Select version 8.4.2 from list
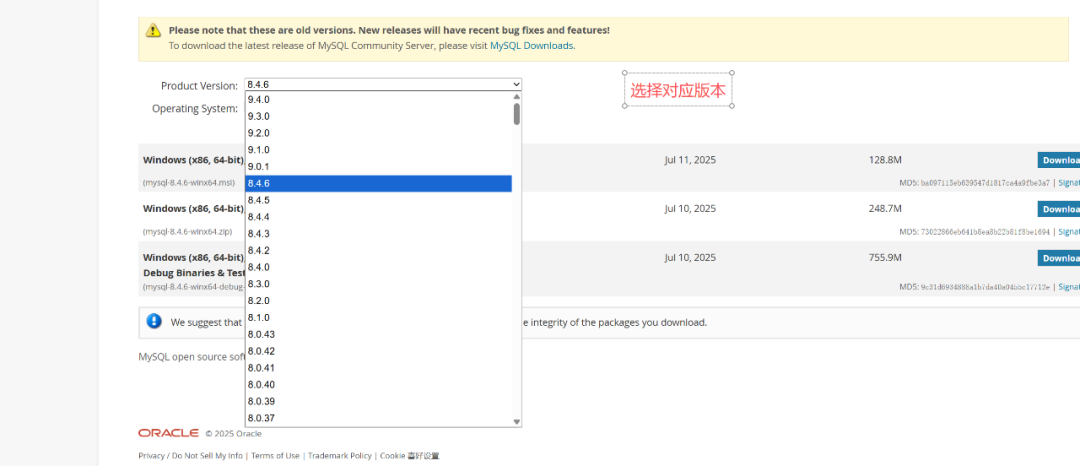 tap(378, 251)
